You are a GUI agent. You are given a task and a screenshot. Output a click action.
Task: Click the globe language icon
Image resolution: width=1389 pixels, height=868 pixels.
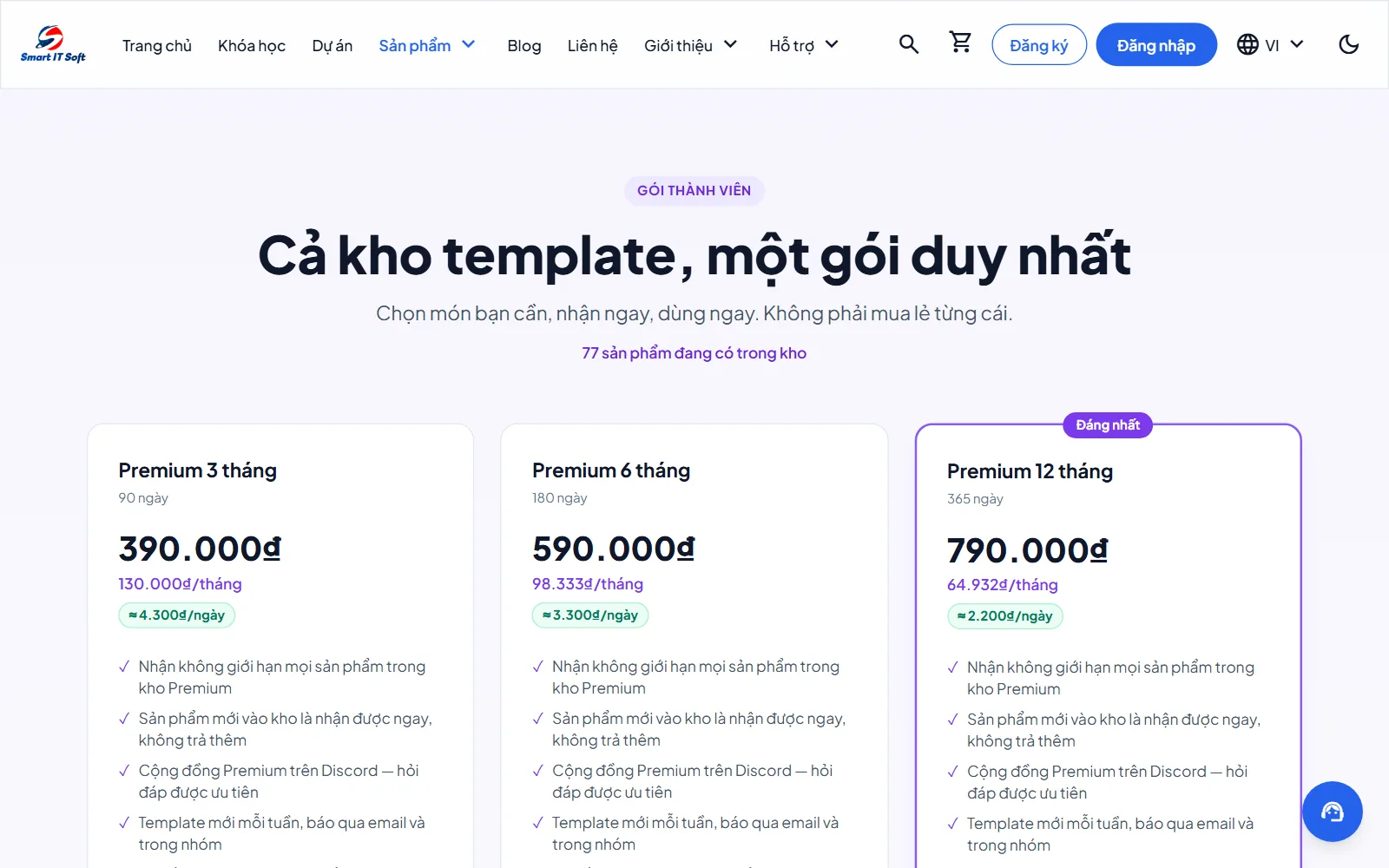1247,44
